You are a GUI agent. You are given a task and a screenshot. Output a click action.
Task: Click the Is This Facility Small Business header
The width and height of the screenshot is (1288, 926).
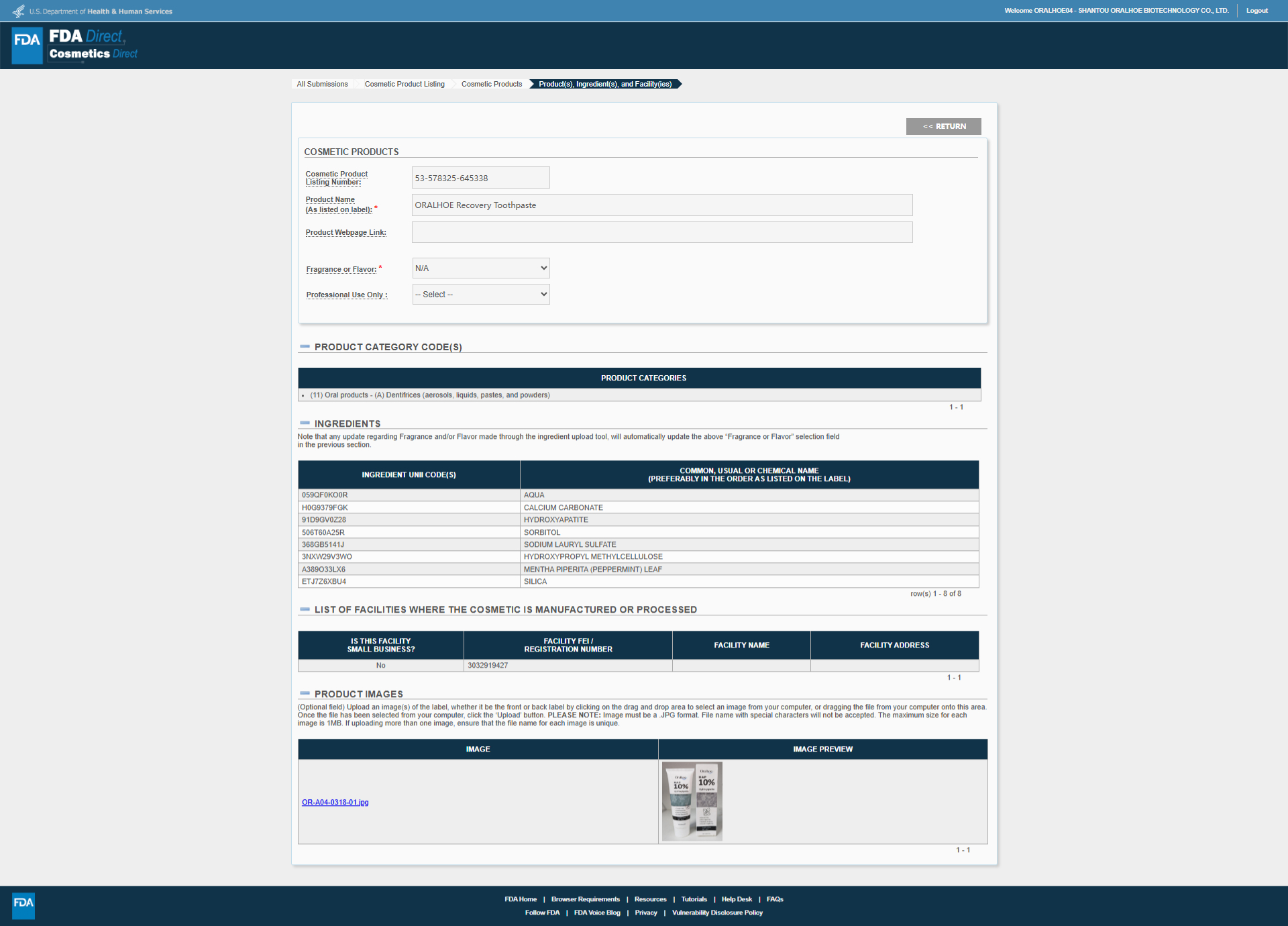[x=381, y=646]
